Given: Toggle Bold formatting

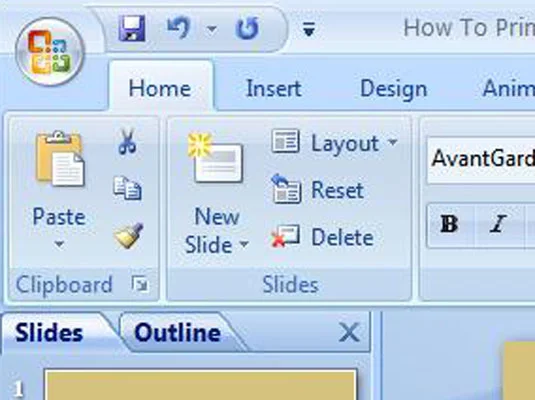Looking at the screenshot, I should click(x=449, y=224).
